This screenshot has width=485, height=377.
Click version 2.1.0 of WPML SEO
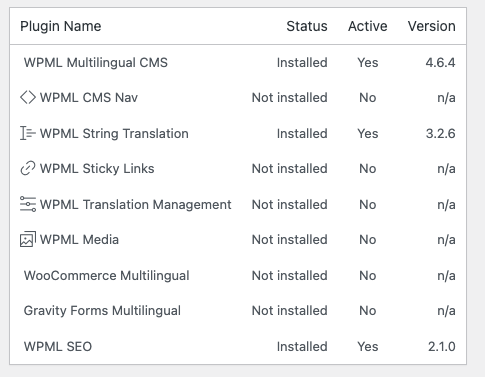coord(442,346)
